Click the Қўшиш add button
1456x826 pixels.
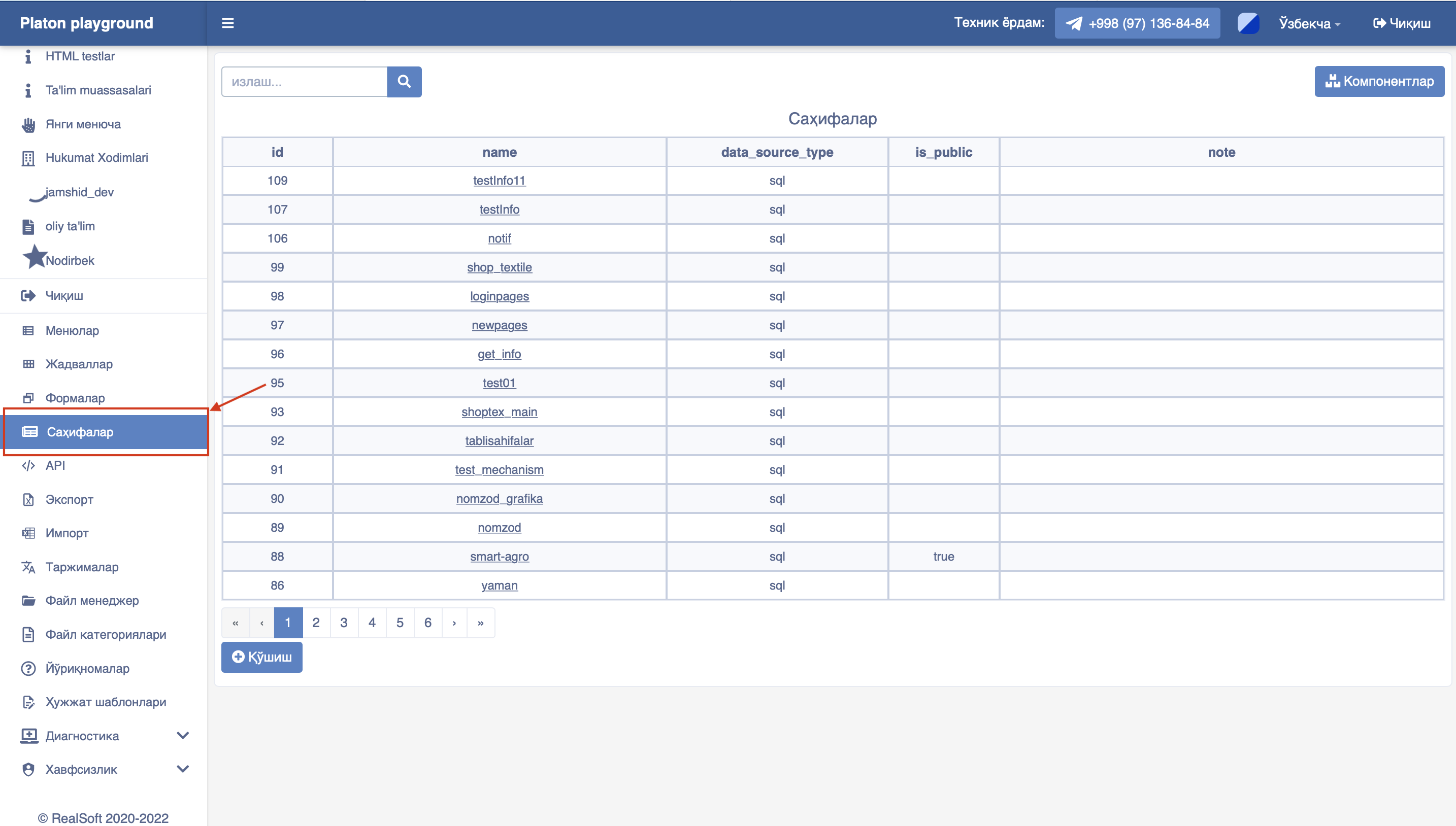coord(261,657)
